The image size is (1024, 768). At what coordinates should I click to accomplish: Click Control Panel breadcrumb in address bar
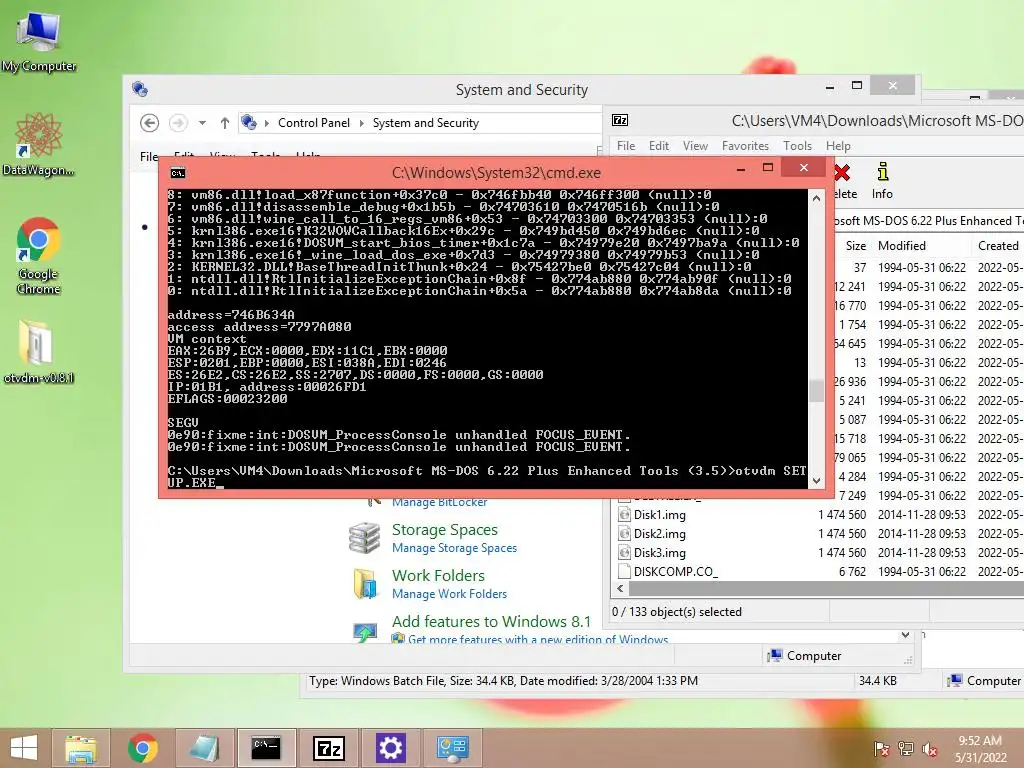(313, 123)
